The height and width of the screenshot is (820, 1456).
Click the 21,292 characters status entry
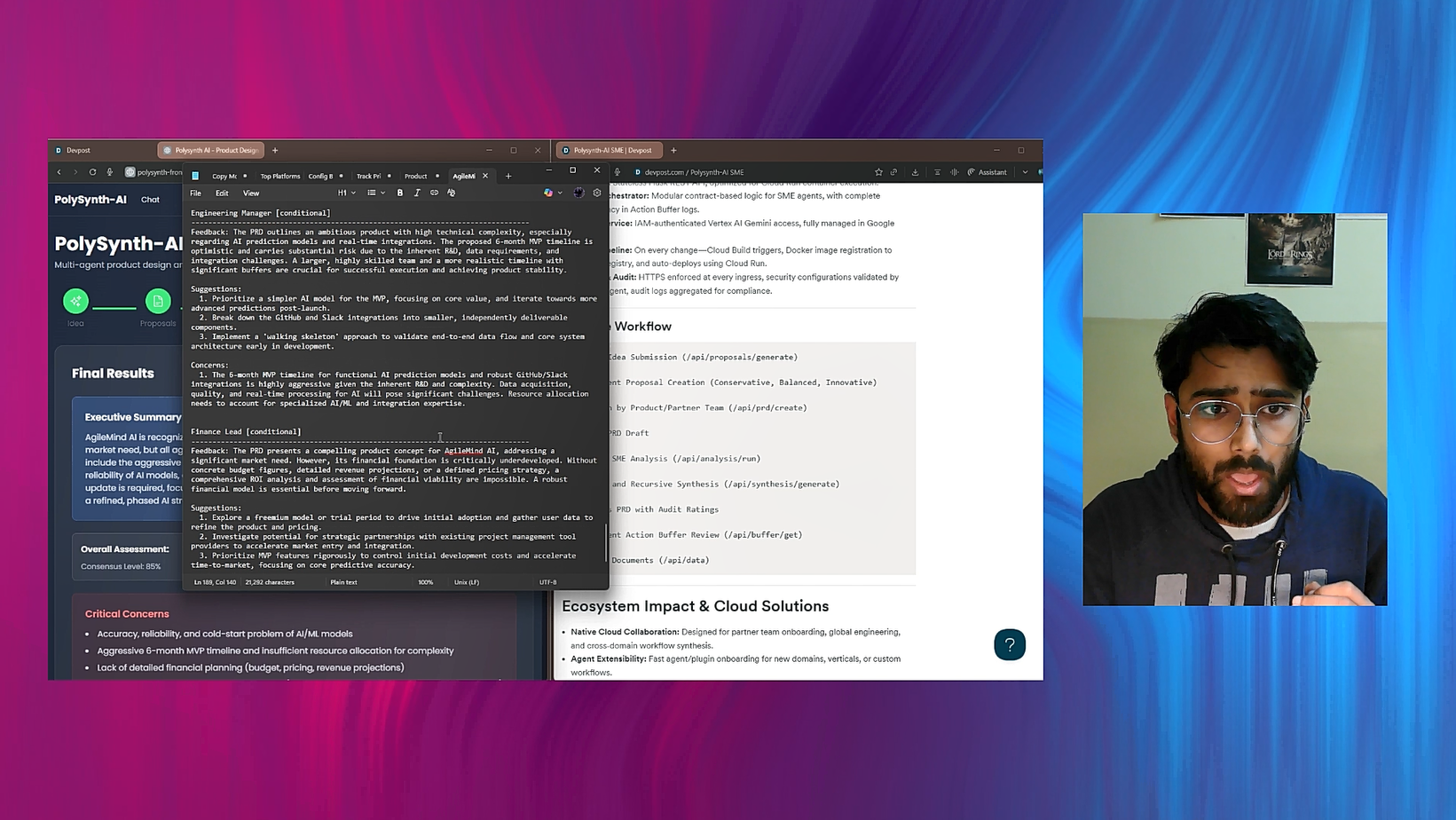270,582
